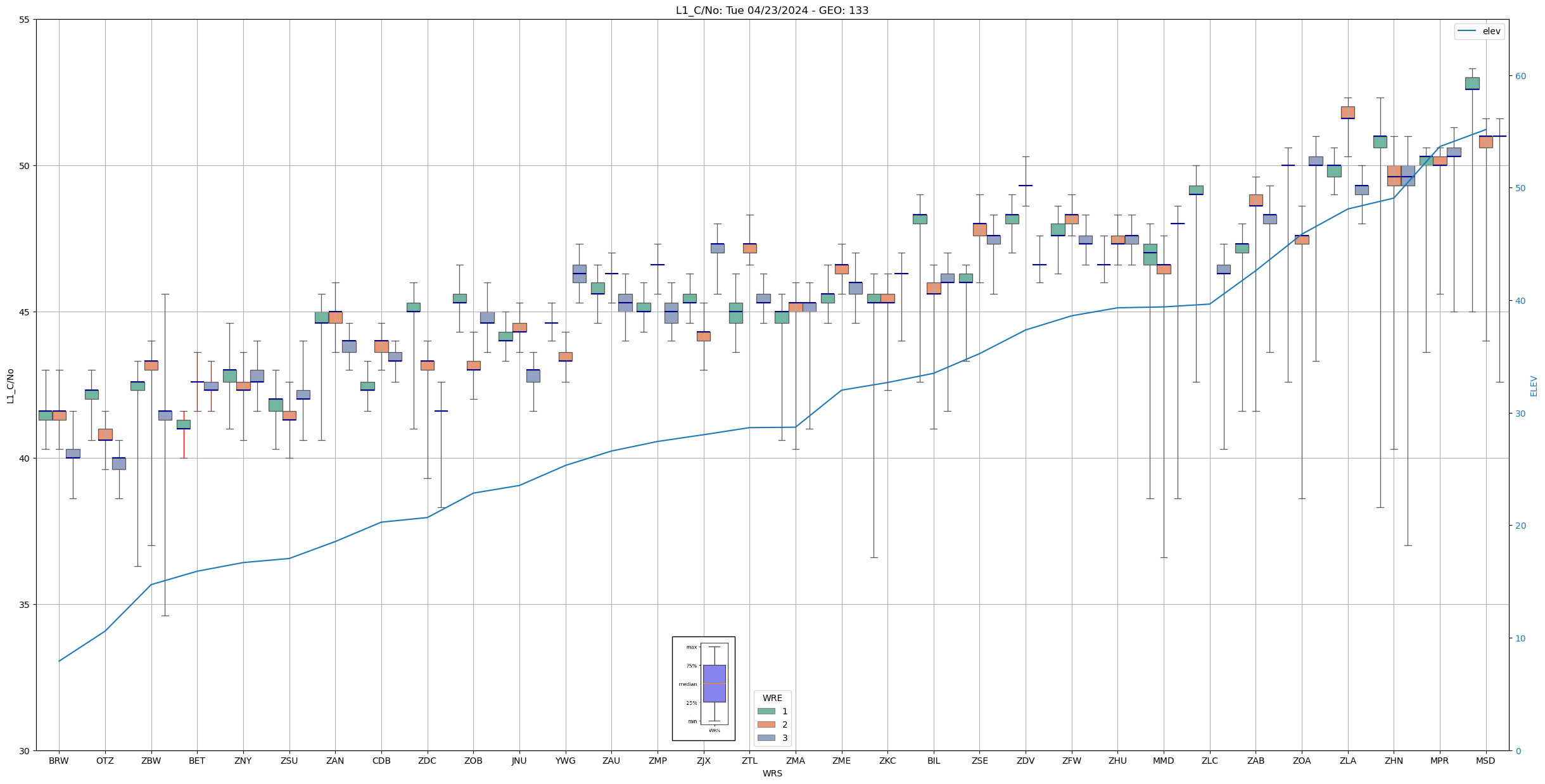Click the 55 left y-axis tick
The image size is (1545, 784).
(x=25, y=20)
